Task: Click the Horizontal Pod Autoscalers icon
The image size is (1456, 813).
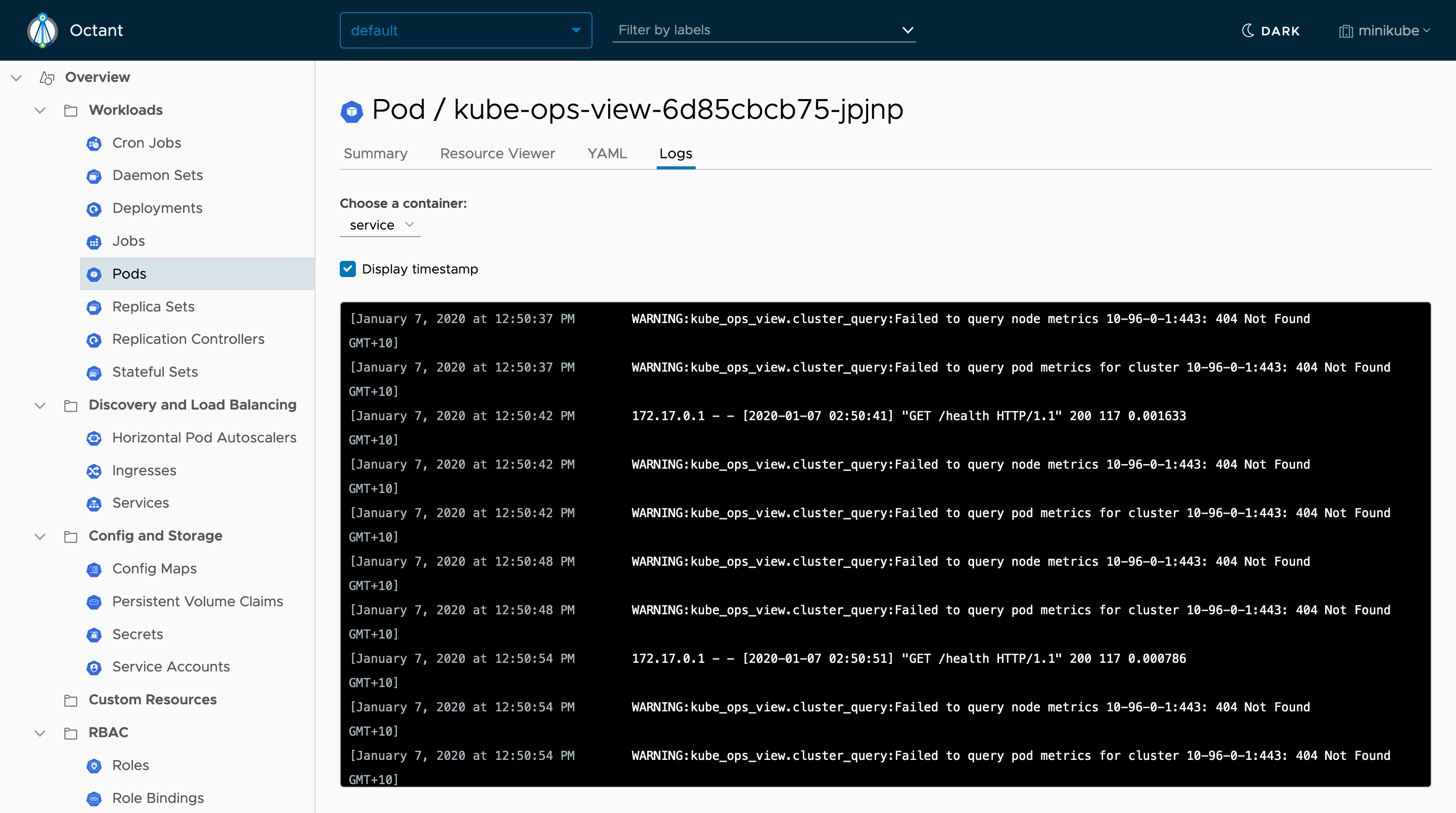Action: 94,438
